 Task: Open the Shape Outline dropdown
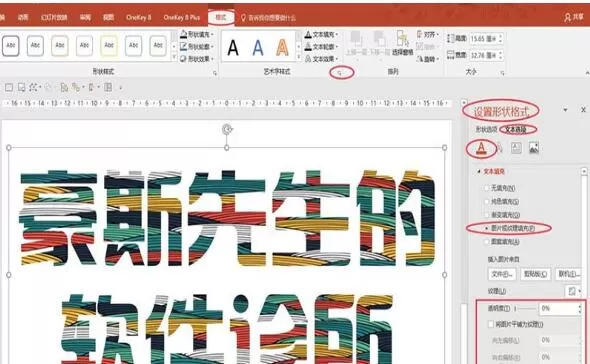[x=197, y=47]
